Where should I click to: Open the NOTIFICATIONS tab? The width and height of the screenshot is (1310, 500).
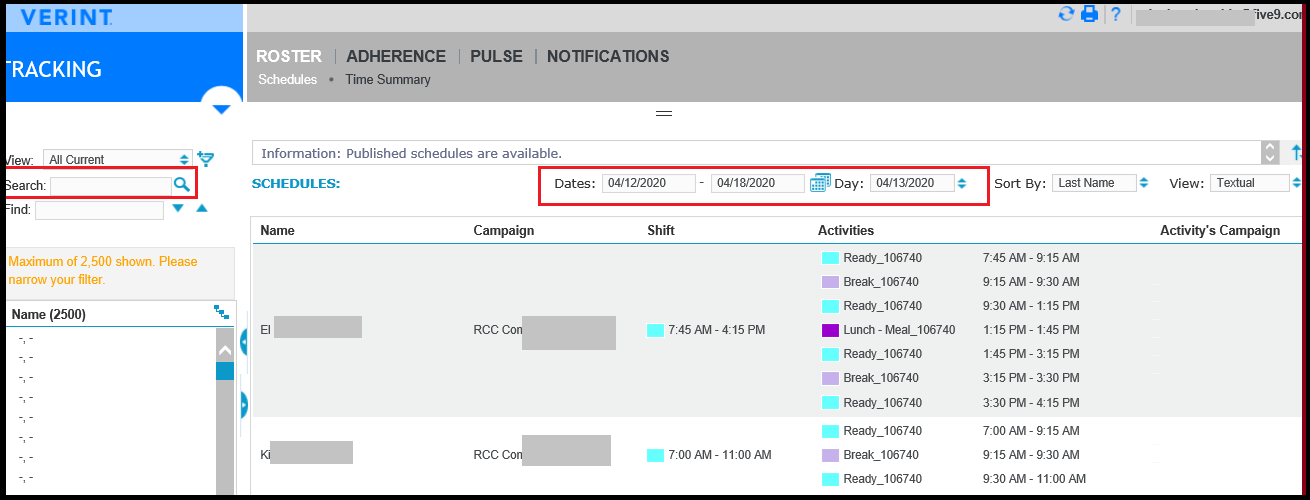[608, 56]
